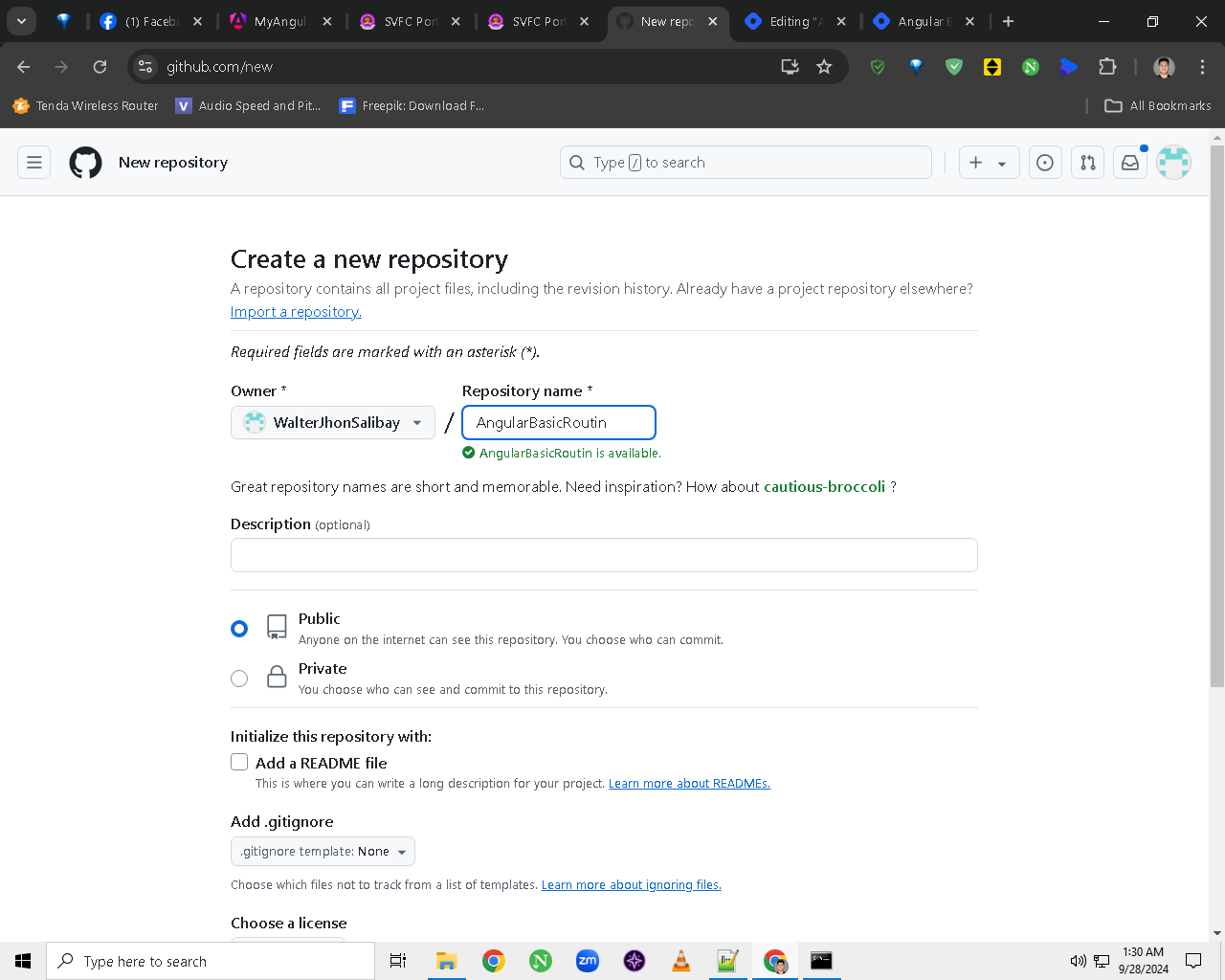Click into the Description input field
This screenshot has width=1225, height=980.
tap(604, 555)
